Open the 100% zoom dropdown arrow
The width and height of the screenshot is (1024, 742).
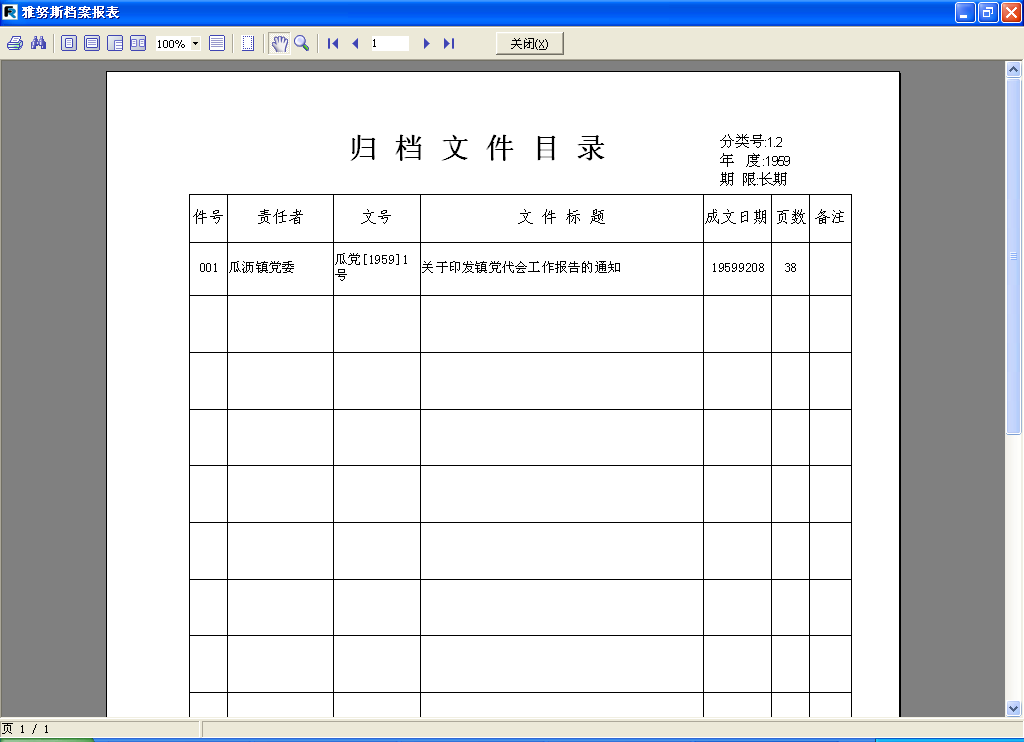pos(195,44)
